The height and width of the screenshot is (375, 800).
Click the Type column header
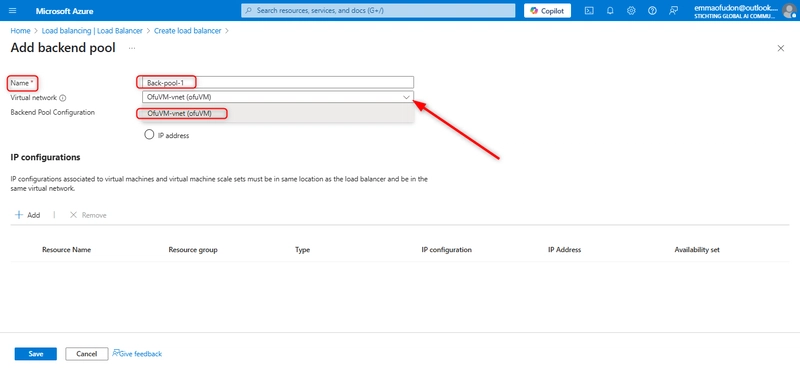coord(302,250)
